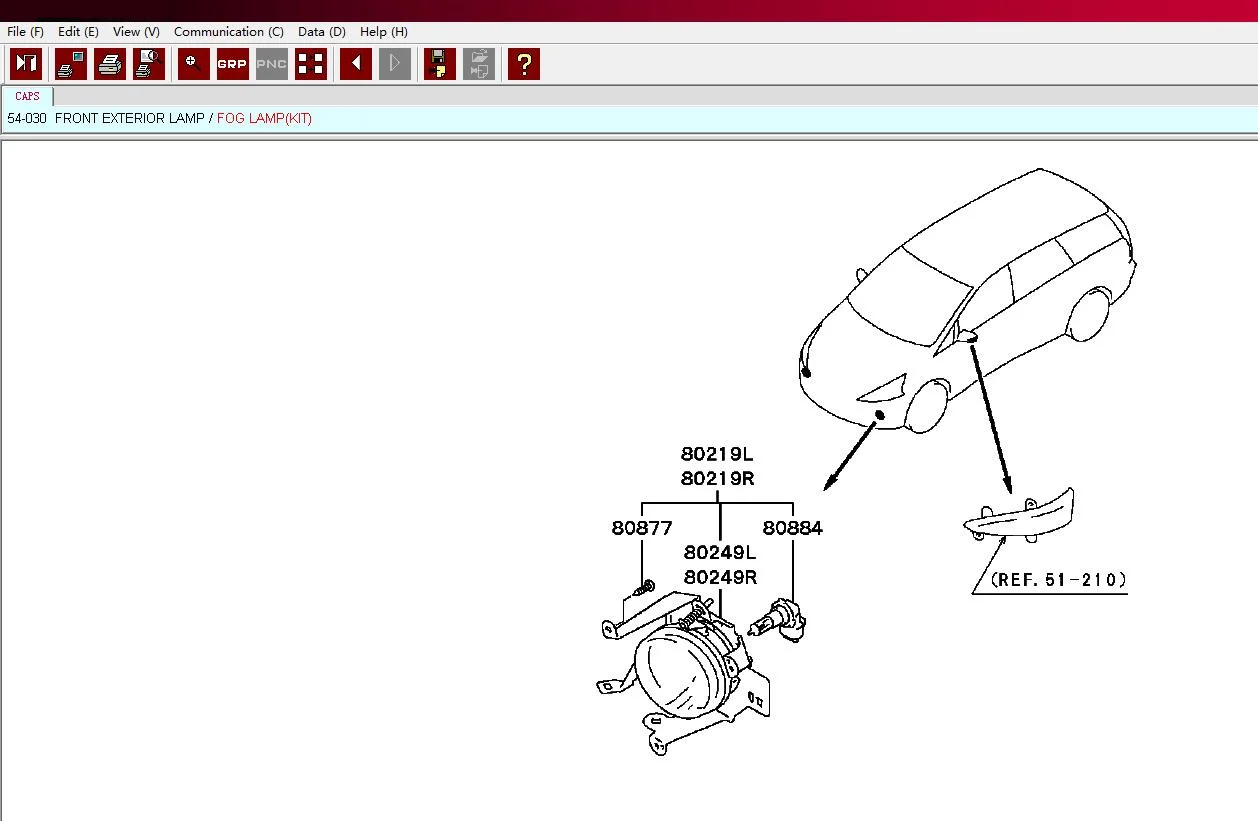Open the Help (H) menu
Image resolution: width=1258 pixels, height=821 pixels.
click(x=384, y=32)
